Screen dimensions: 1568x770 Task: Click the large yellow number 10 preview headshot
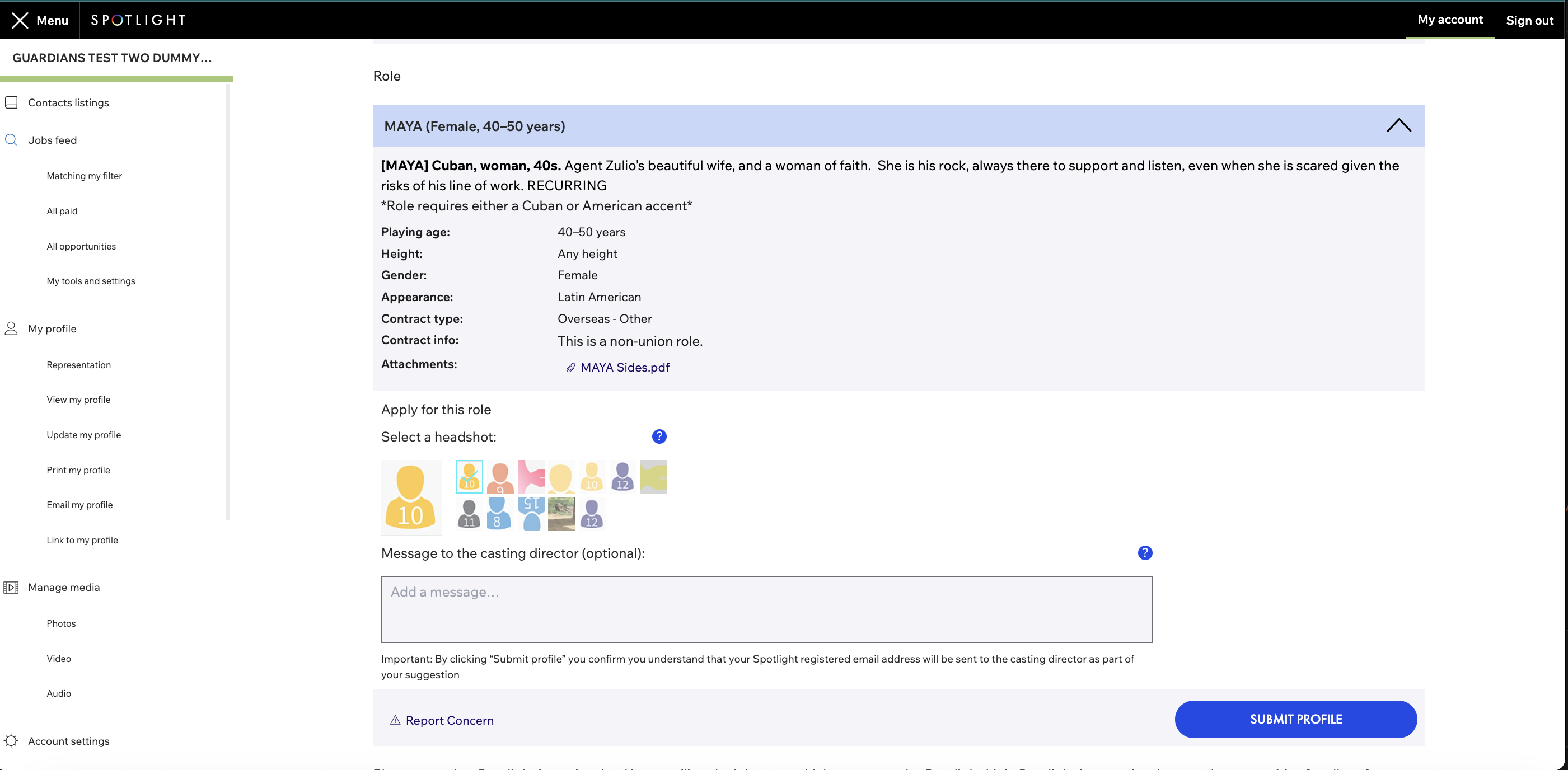click(411, 497)
